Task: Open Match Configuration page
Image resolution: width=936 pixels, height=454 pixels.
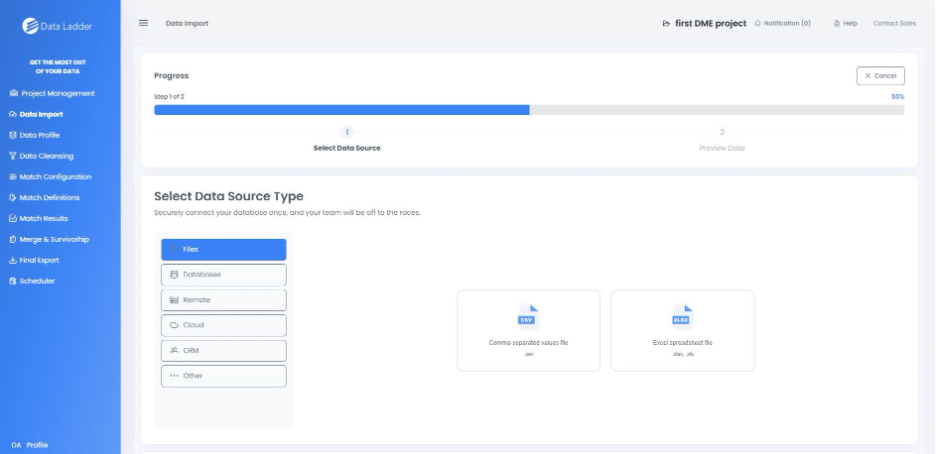Action: click(x=51, y=177)
